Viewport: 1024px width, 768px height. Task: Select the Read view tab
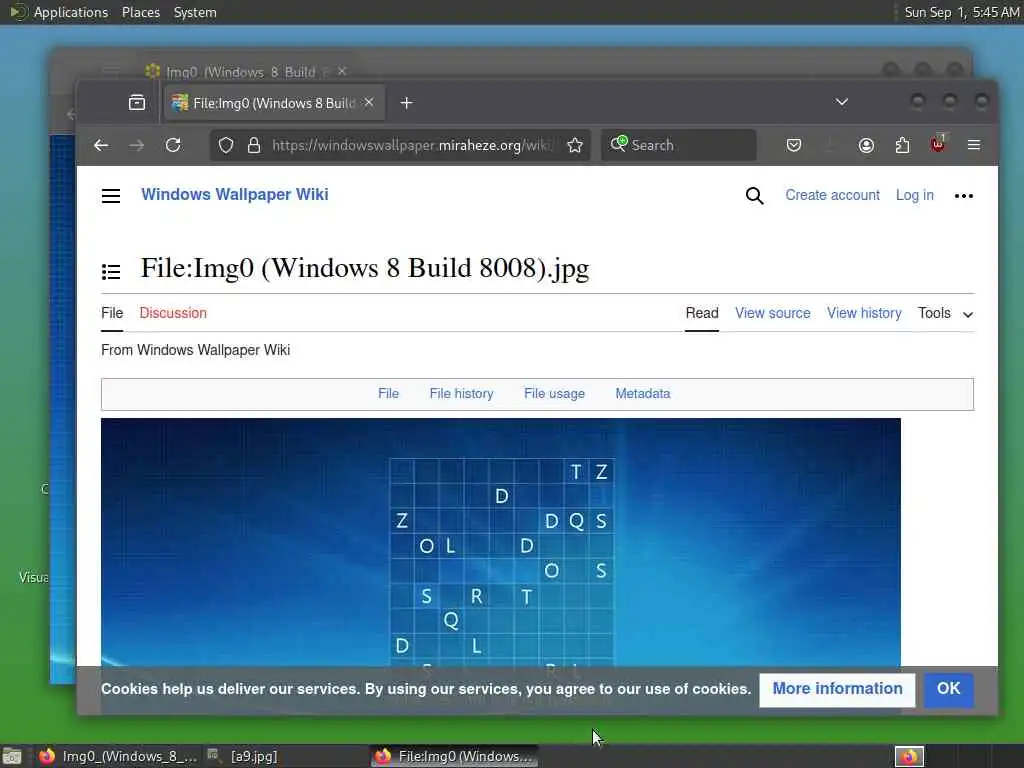702,313
